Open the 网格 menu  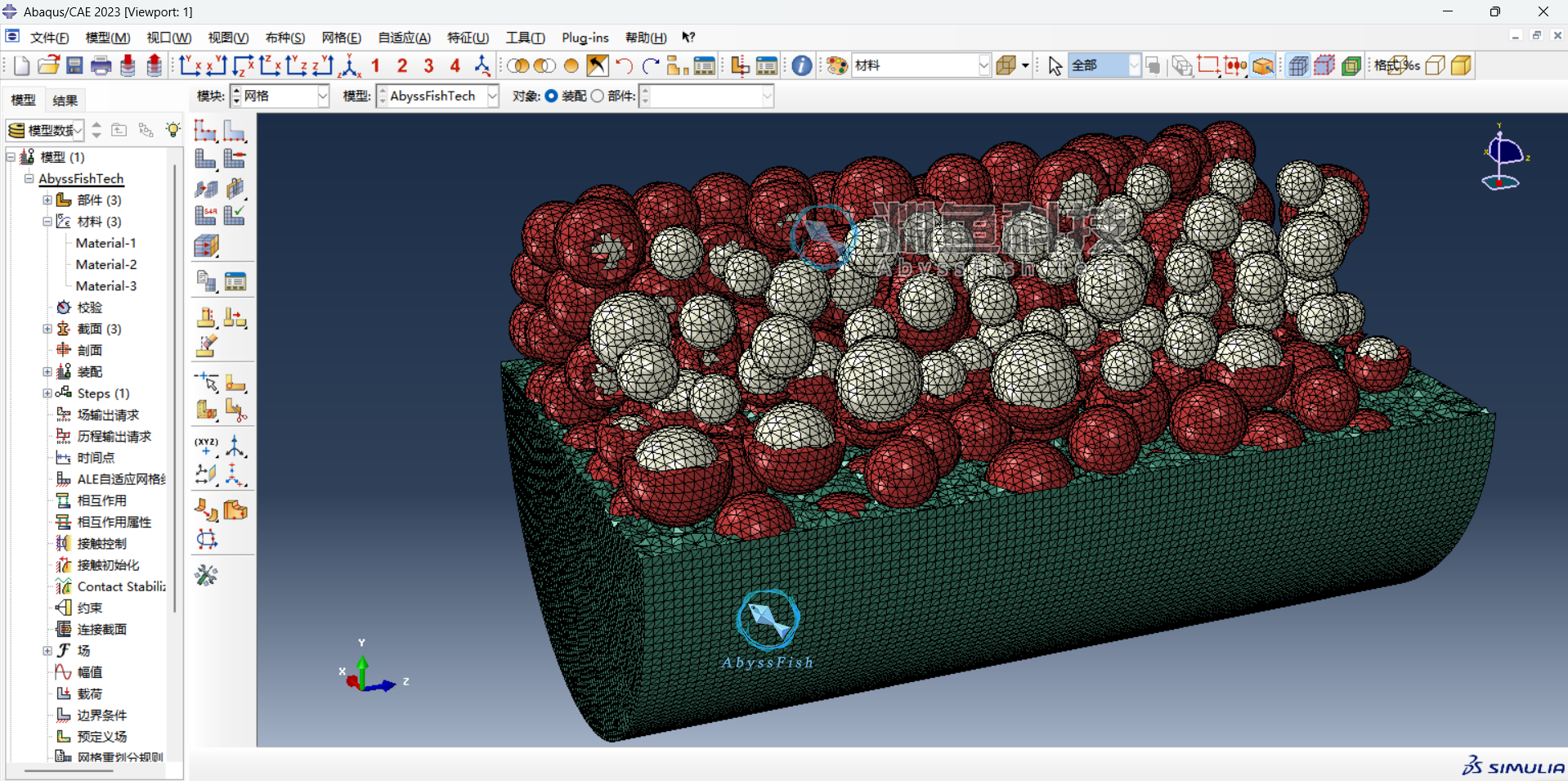[341, 38]
